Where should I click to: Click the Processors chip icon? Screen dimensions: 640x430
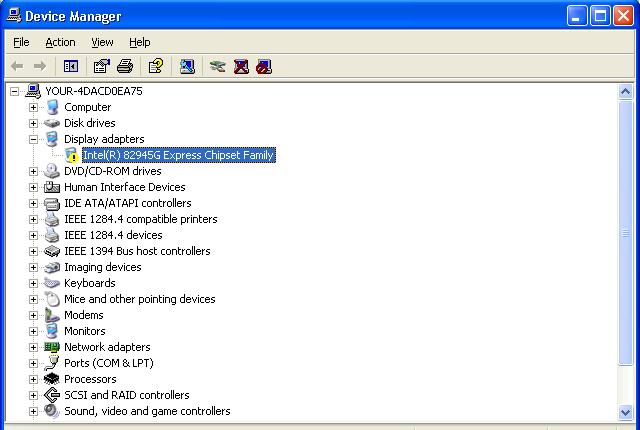(52, 379)
